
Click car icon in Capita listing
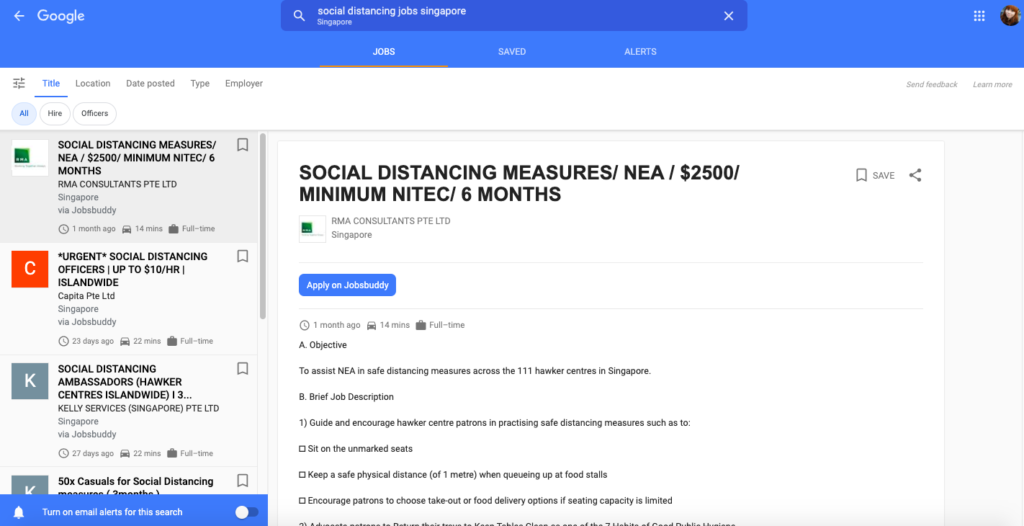pos(125,341)
